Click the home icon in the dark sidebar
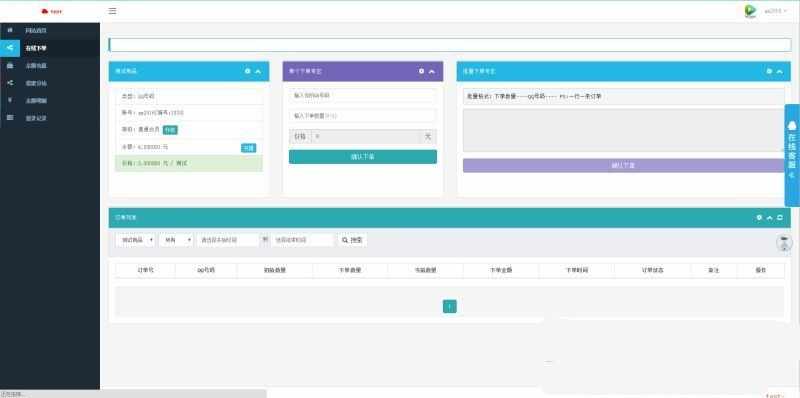800x398 pixels. (10, 31)
